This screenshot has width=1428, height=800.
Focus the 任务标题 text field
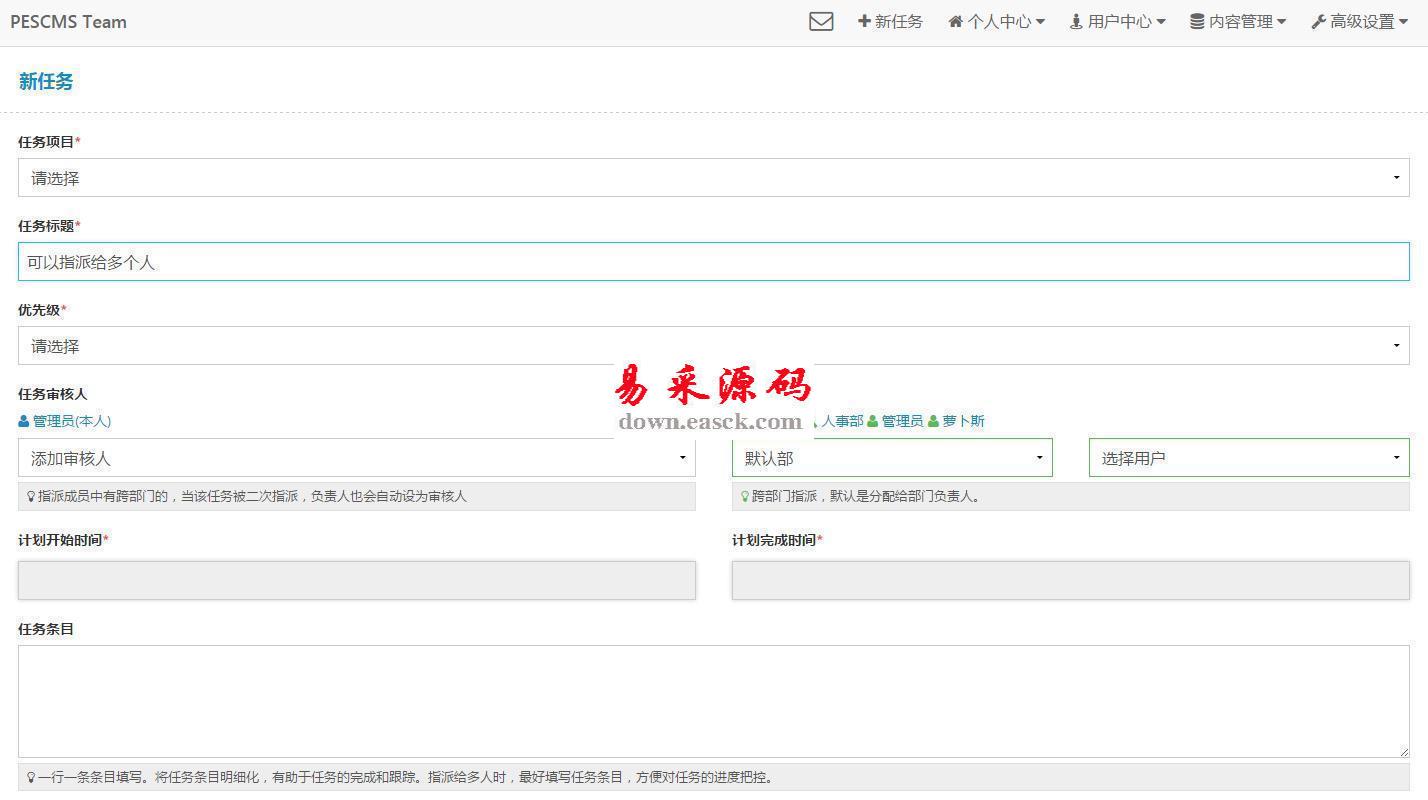click(713, 262)
